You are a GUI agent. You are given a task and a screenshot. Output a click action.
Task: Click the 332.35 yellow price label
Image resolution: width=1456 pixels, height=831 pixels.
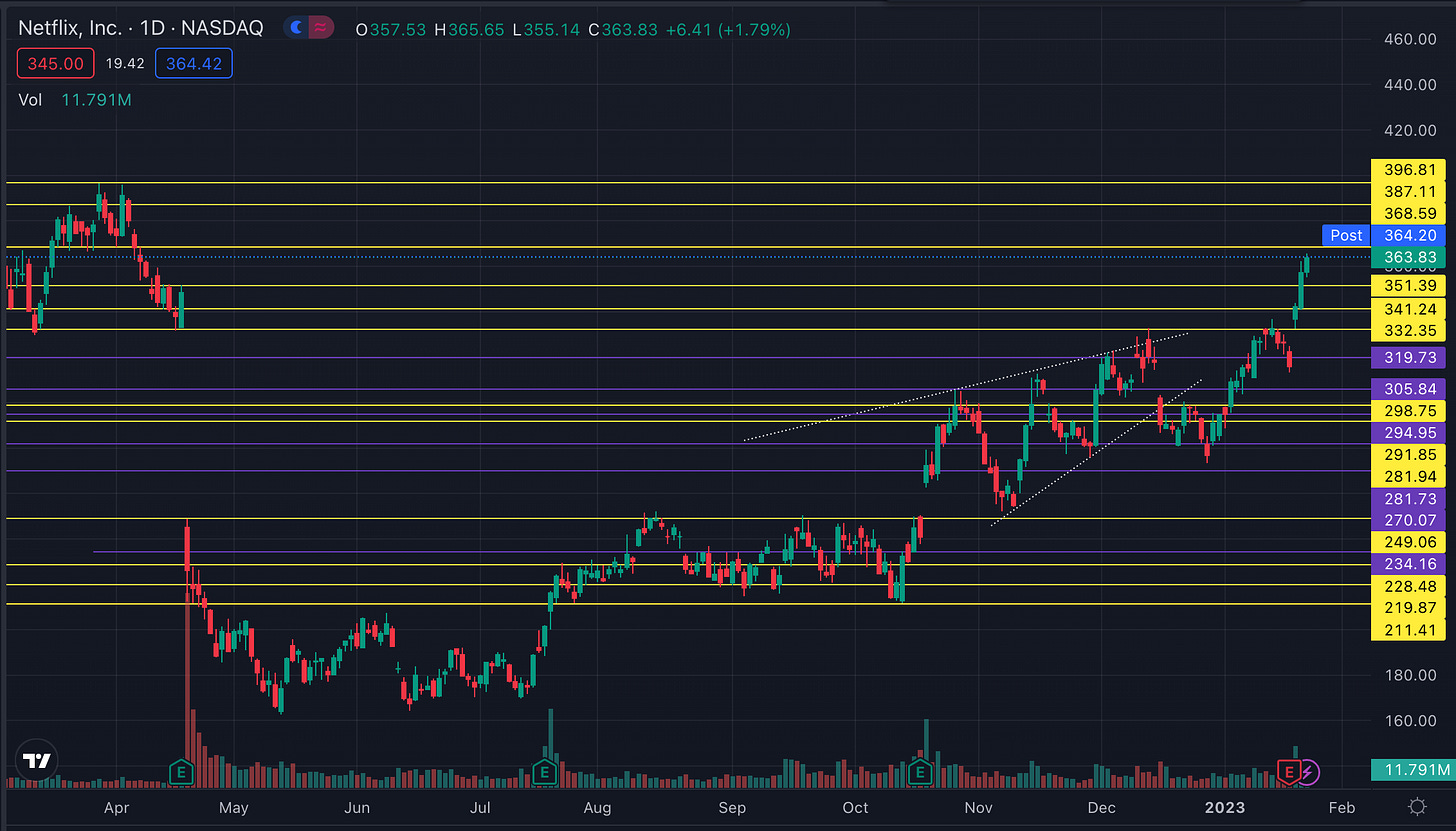[1410, 331]
